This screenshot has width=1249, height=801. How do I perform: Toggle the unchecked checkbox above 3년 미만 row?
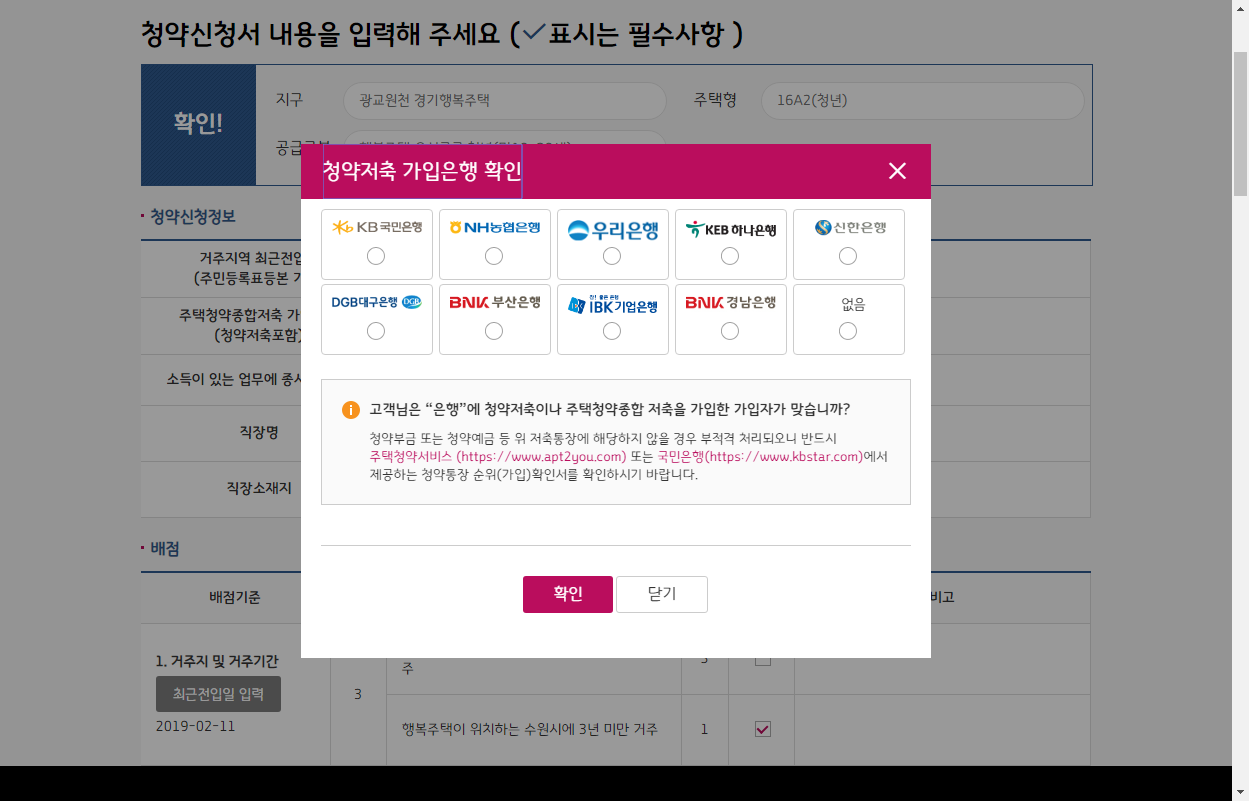(x=762, y=660)
